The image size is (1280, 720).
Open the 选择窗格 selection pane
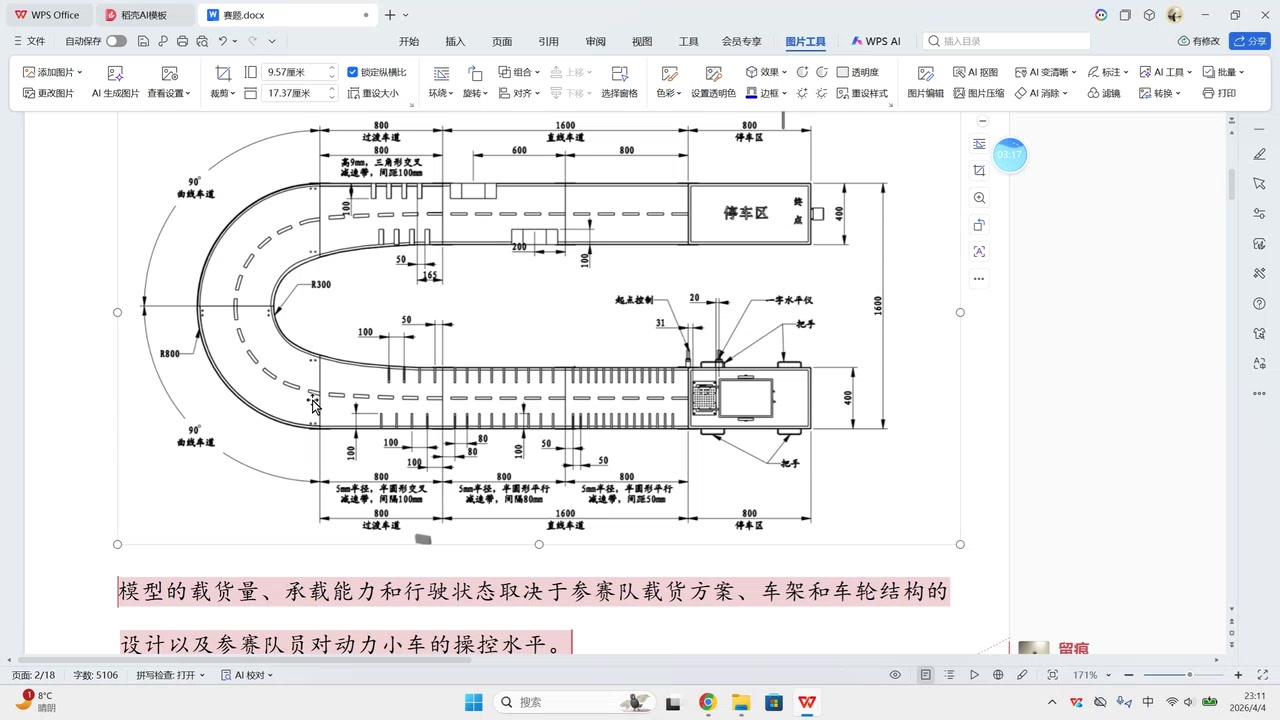coord(619,82)
